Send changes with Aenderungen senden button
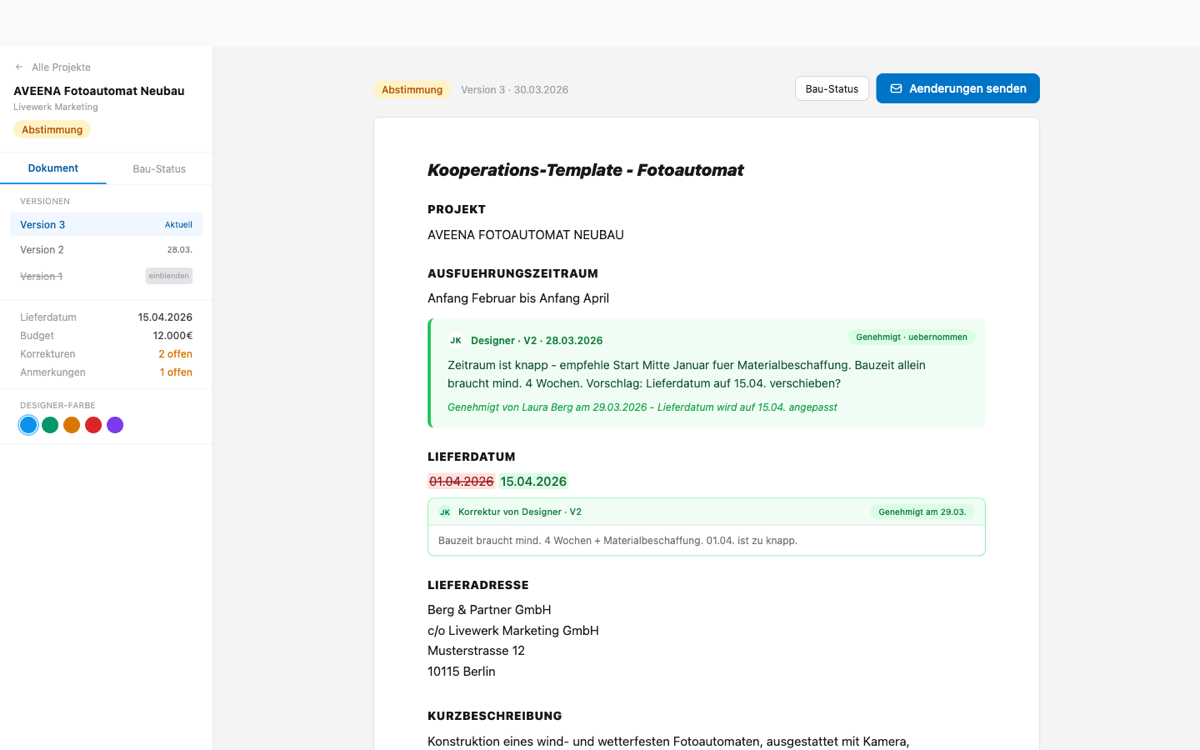 (x=958, y=88)
